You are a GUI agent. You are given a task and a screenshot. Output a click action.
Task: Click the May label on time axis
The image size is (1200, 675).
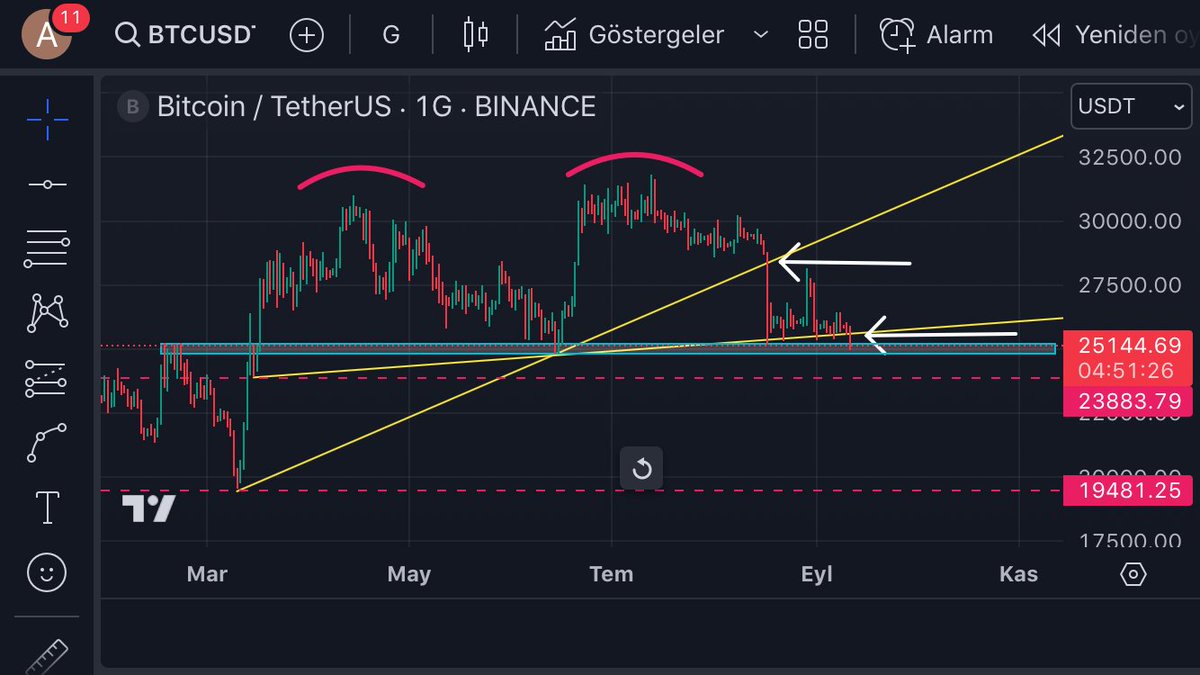(409, 574)
